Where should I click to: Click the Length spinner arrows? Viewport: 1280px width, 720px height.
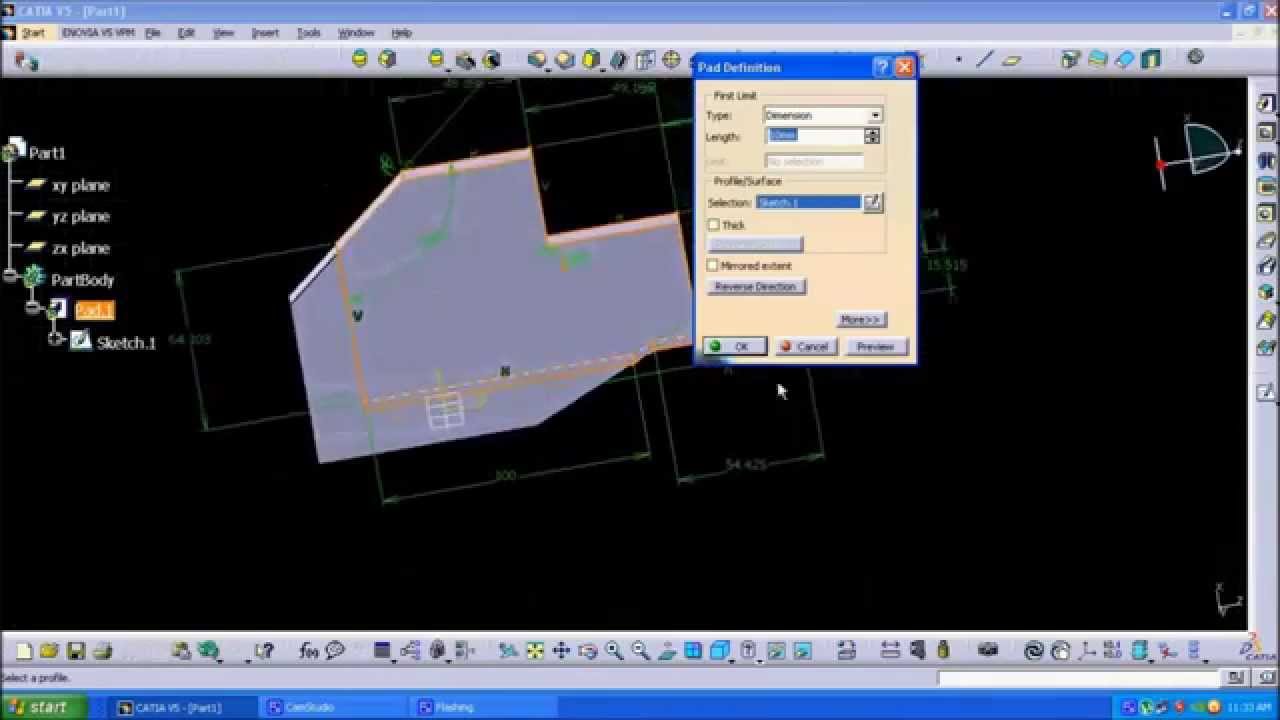coord(873,136)
